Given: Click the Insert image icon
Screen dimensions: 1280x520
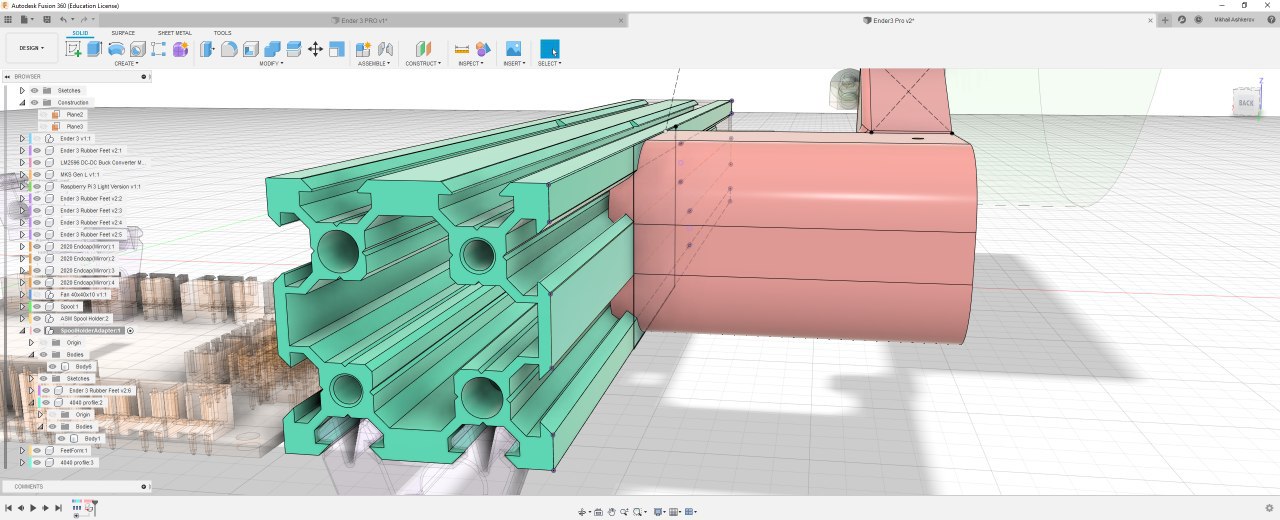Looking at the screenshot, I should 513,49.
